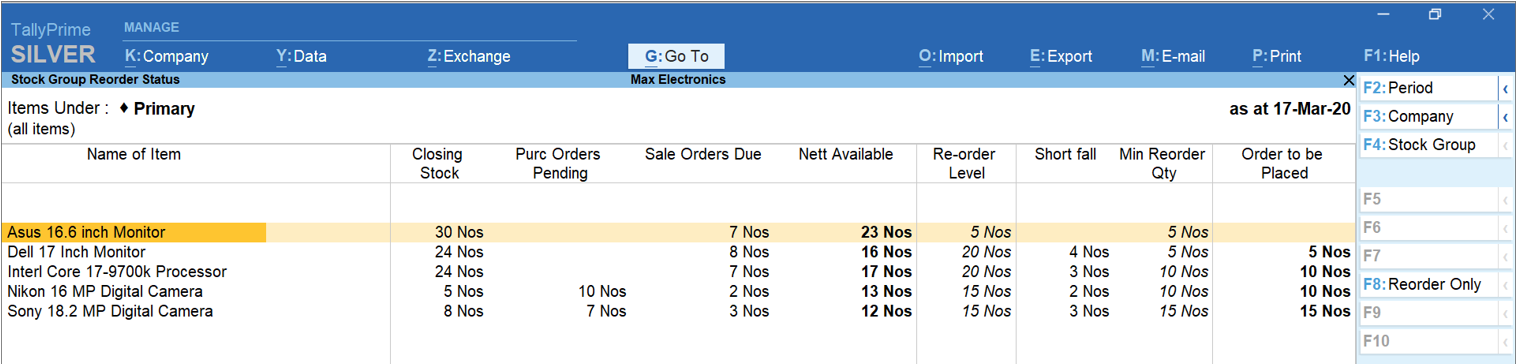Click Sony nett available 12 Nos

[886, 312]
